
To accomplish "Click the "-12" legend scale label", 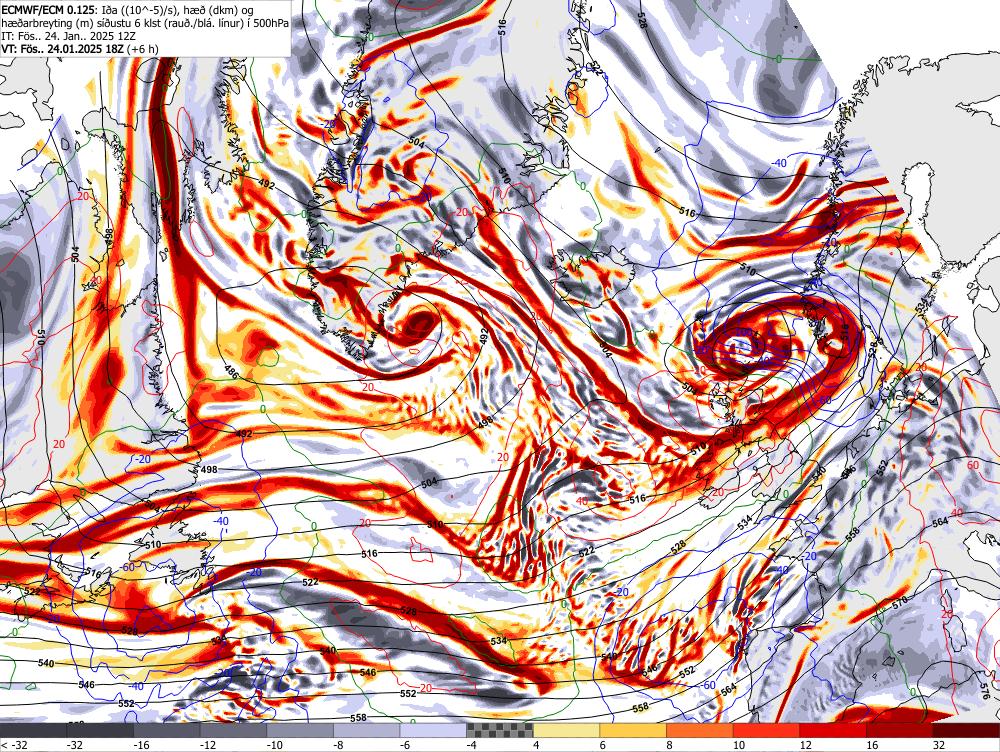I will tap(209, 745).
